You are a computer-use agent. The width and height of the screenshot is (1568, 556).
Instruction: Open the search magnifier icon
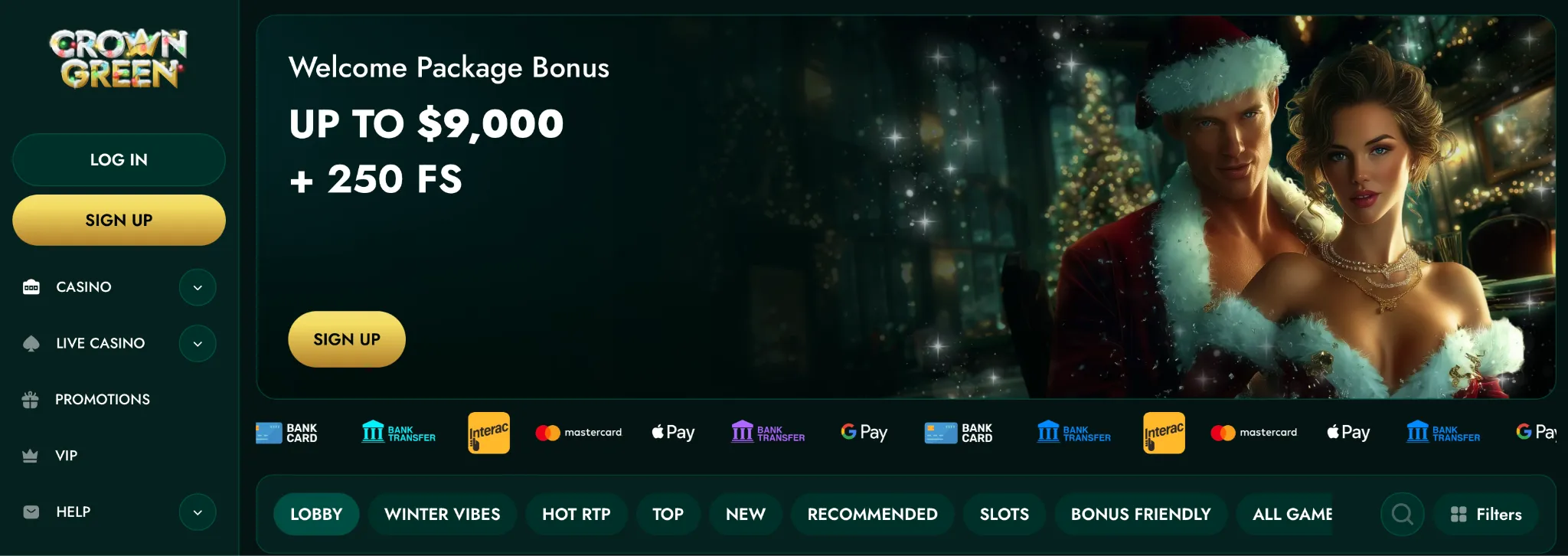pyautogui.click(x=1402, y=514)
